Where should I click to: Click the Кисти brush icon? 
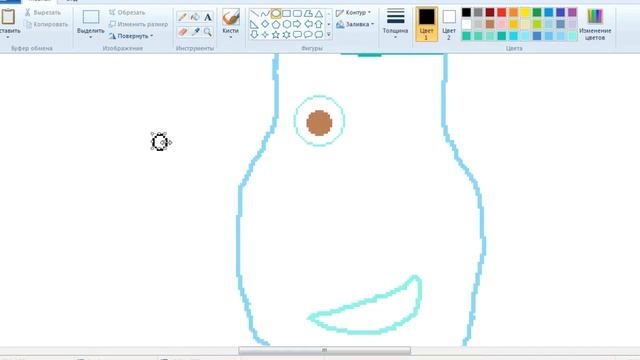231,18
